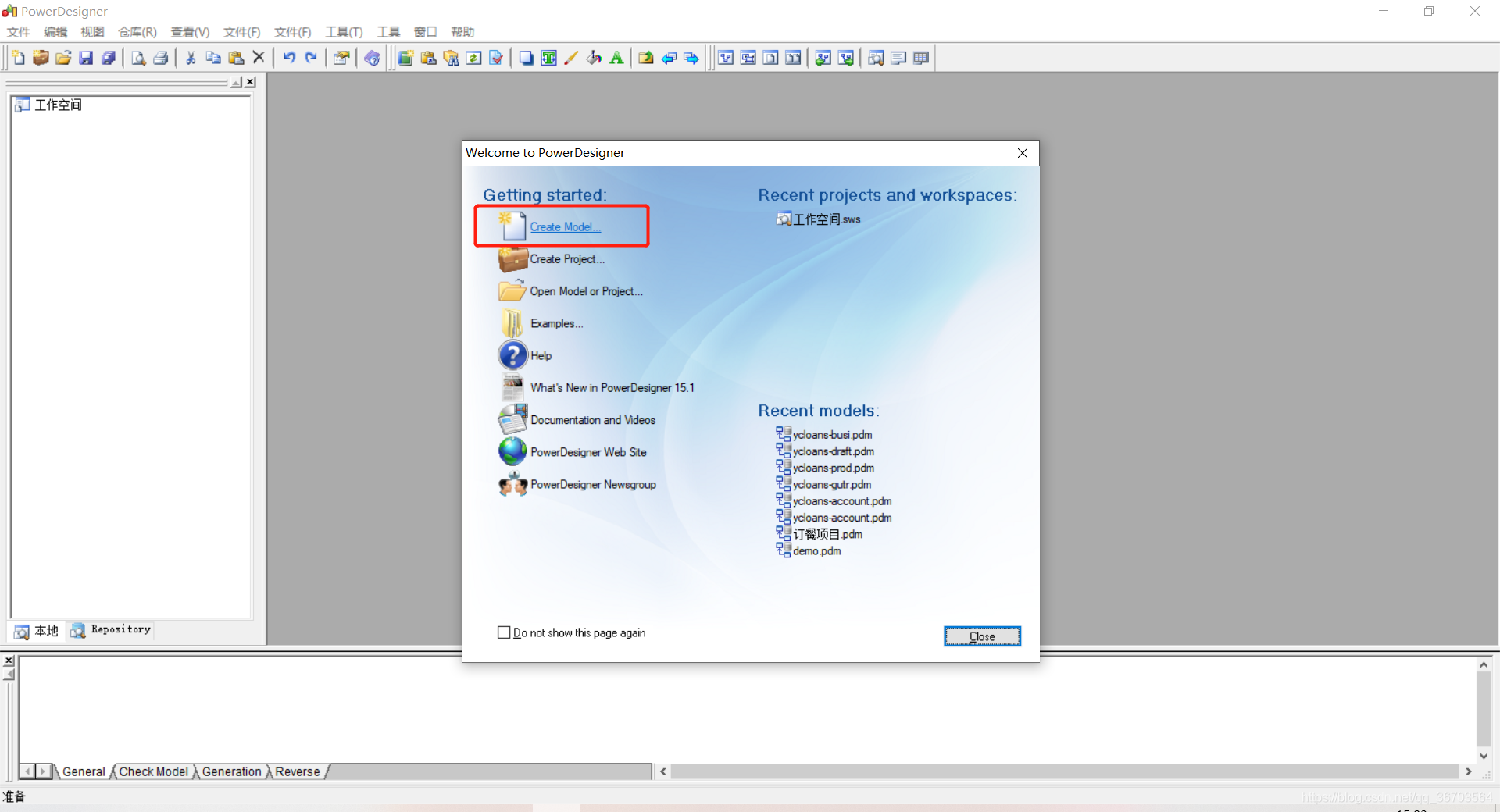This screenshot has width=1500, height=812.
Task: Open the 帮助 menu
Action: click(462, 32)
